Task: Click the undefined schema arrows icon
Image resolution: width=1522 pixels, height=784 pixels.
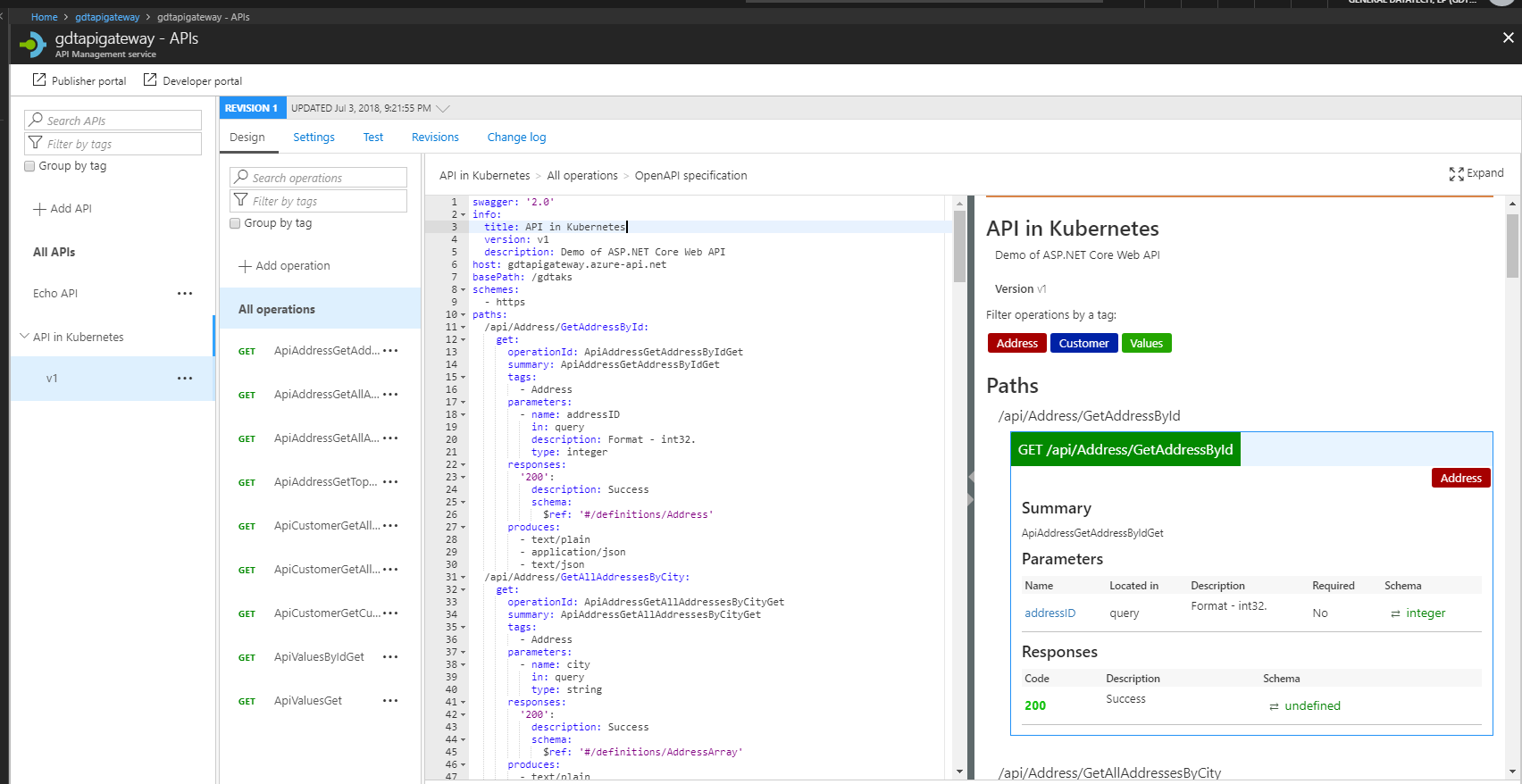Action: 1275,706
